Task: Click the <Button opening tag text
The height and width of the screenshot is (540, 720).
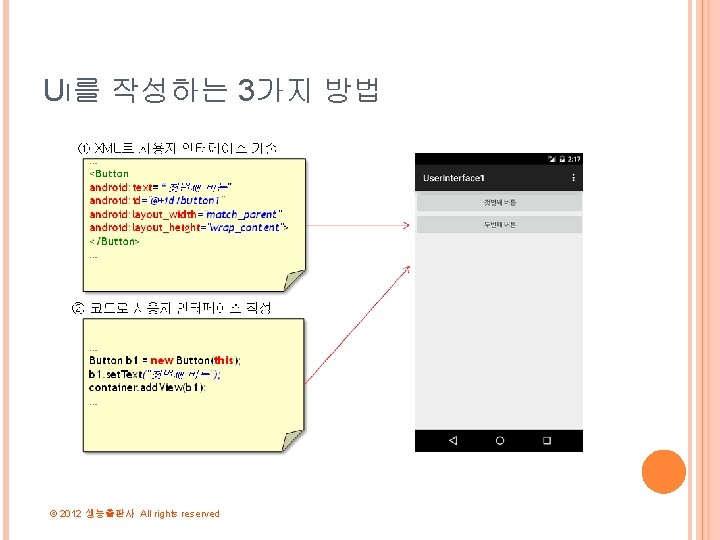Action: point(109,174)
